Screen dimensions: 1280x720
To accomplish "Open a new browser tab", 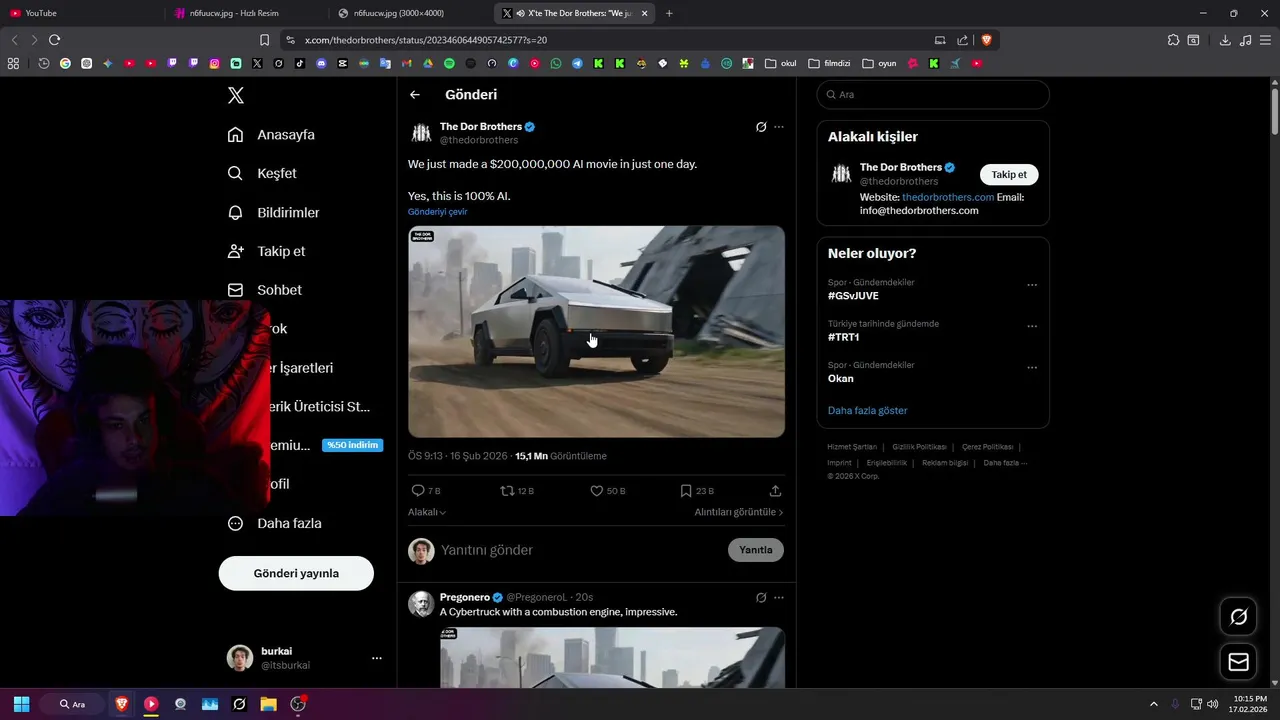I will 669,13.
